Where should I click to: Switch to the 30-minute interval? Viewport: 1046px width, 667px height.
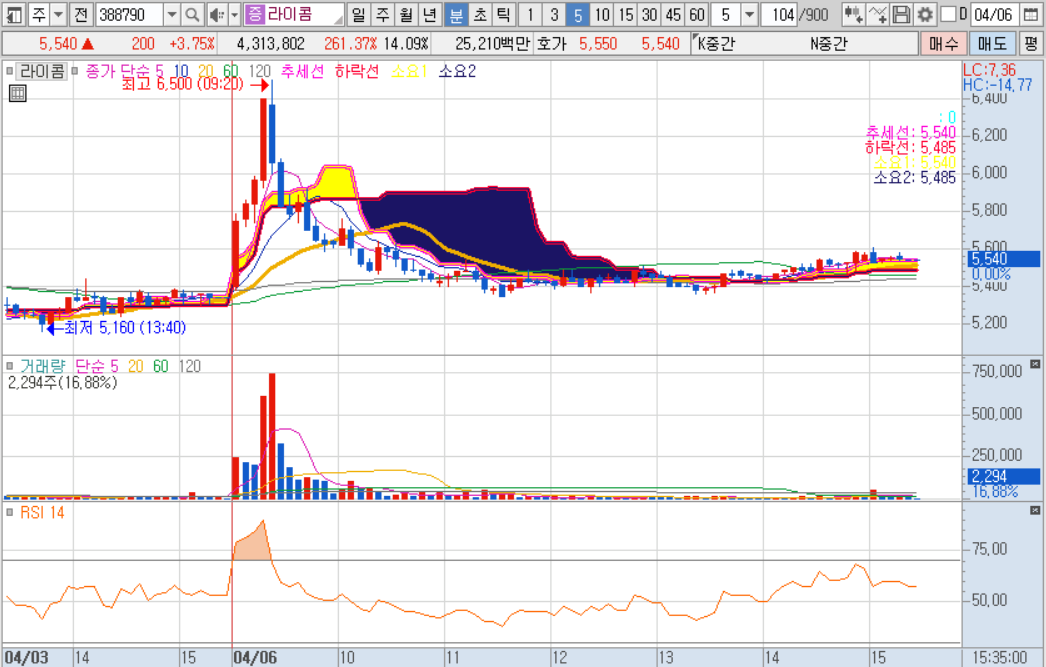point(650,14)
